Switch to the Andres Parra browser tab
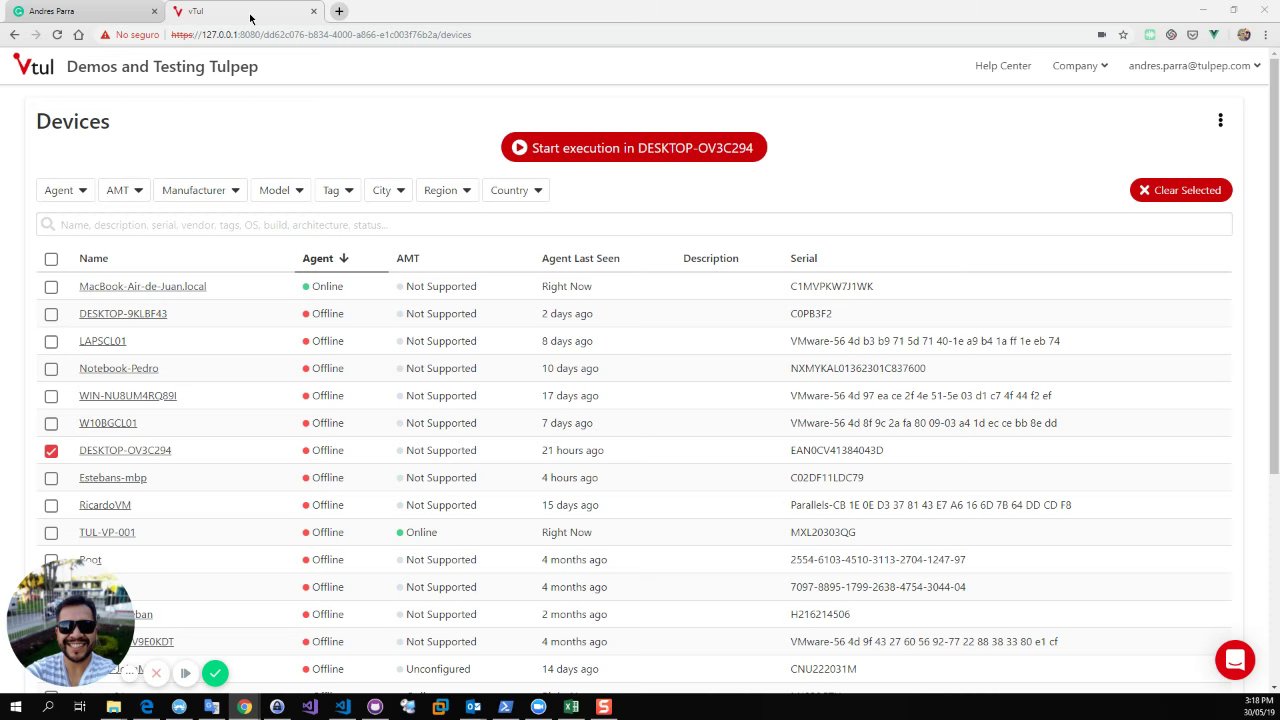The width and height of the screenshot is (1280, 720). coord(85,11)
